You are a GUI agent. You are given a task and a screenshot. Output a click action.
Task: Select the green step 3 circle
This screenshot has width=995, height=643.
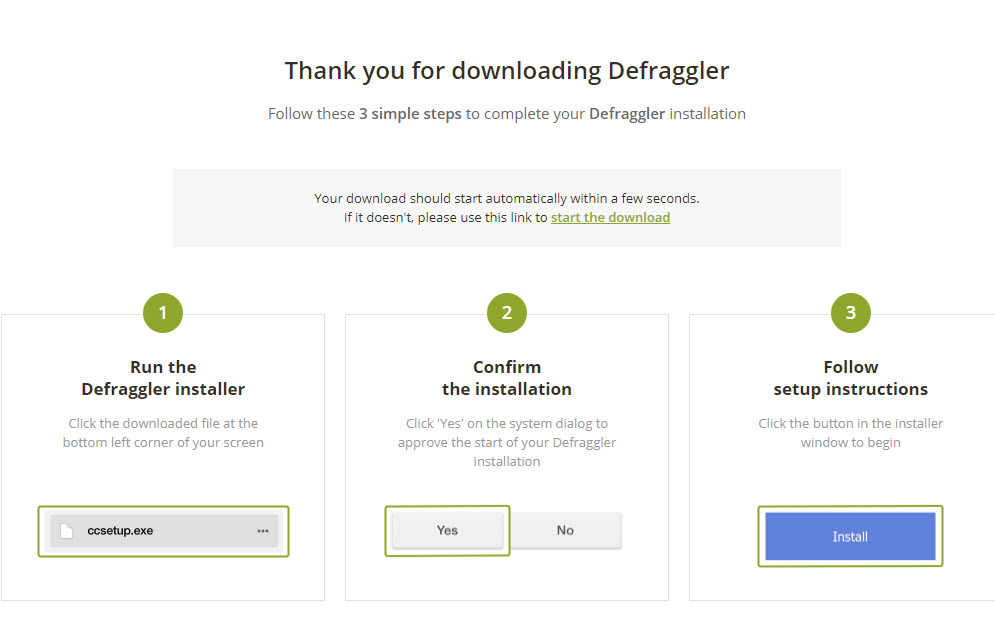[850, 313]
